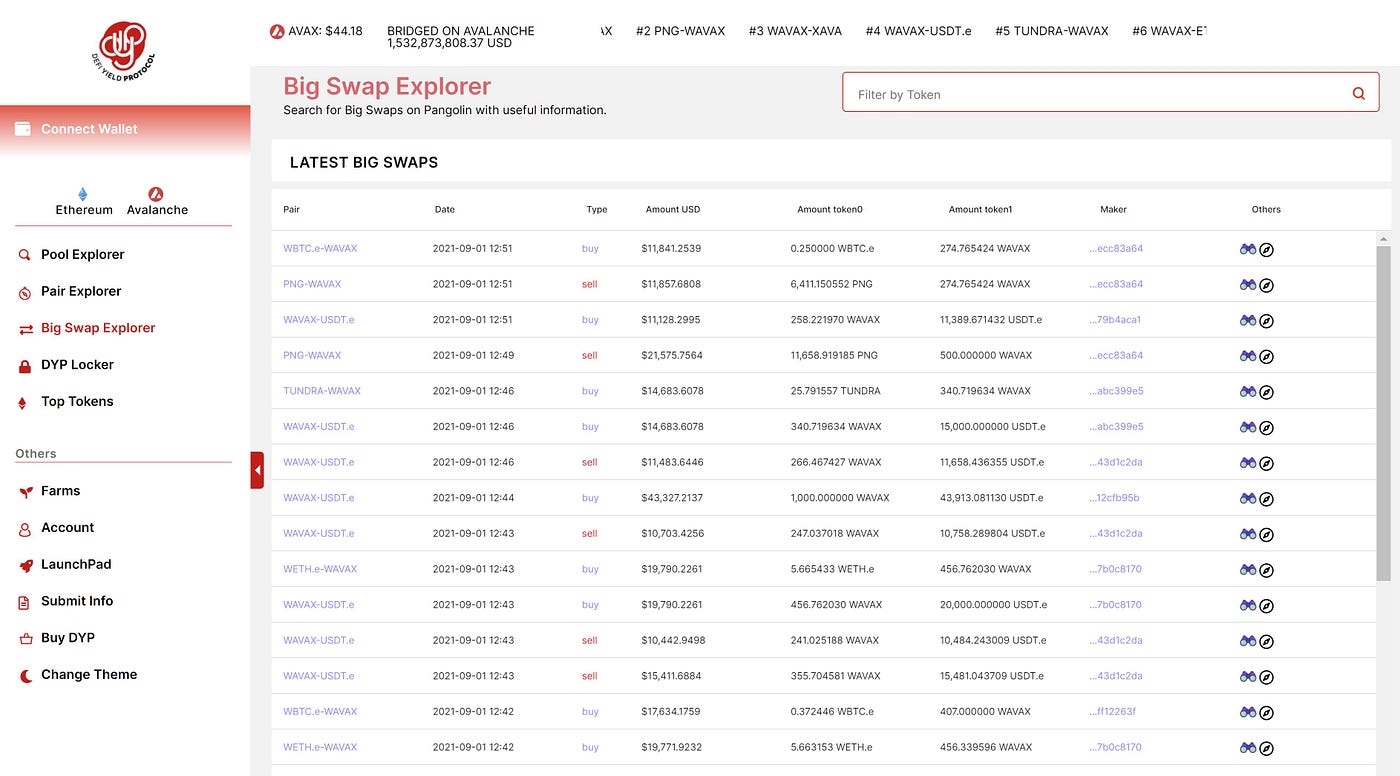Viewport: 1400px width, 776px height.
Task: Click value 20,000.000000 USDT.e
Action: coord(994,605)
